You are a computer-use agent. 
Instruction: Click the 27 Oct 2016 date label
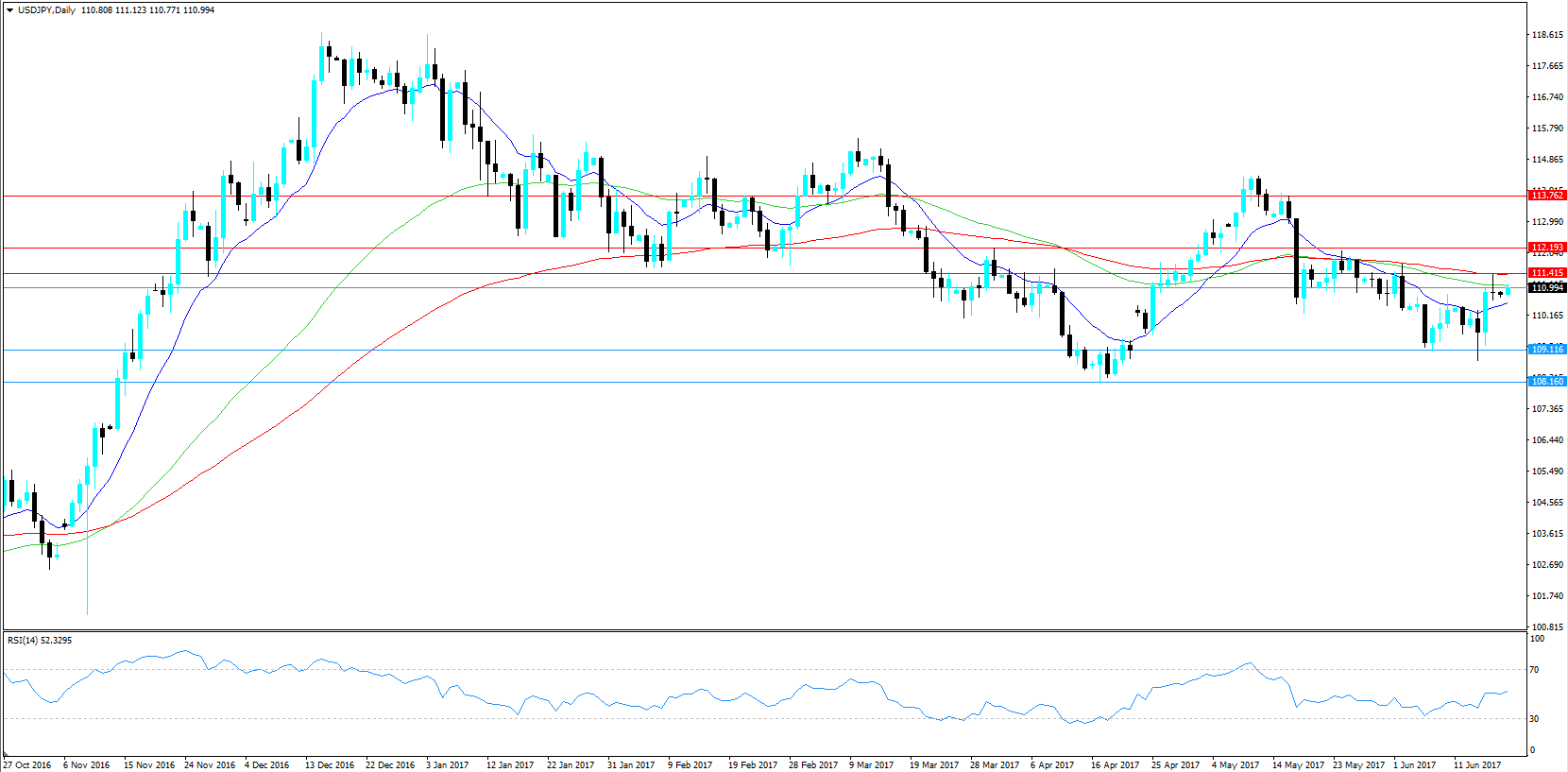pos(27,765)
